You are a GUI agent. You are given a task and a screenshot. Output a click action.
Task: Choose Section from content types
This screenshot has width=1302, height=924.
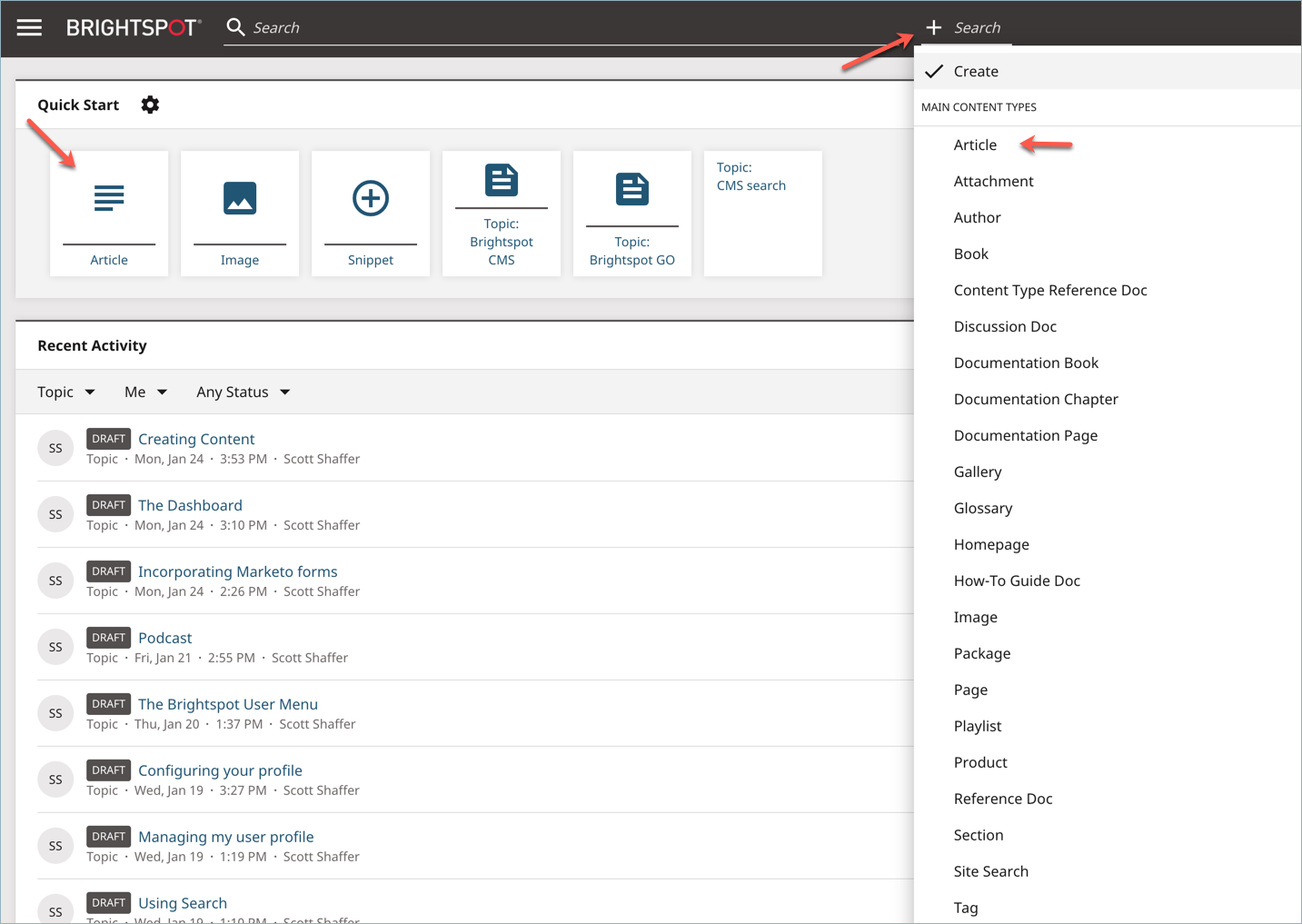[x=979, y=835]
